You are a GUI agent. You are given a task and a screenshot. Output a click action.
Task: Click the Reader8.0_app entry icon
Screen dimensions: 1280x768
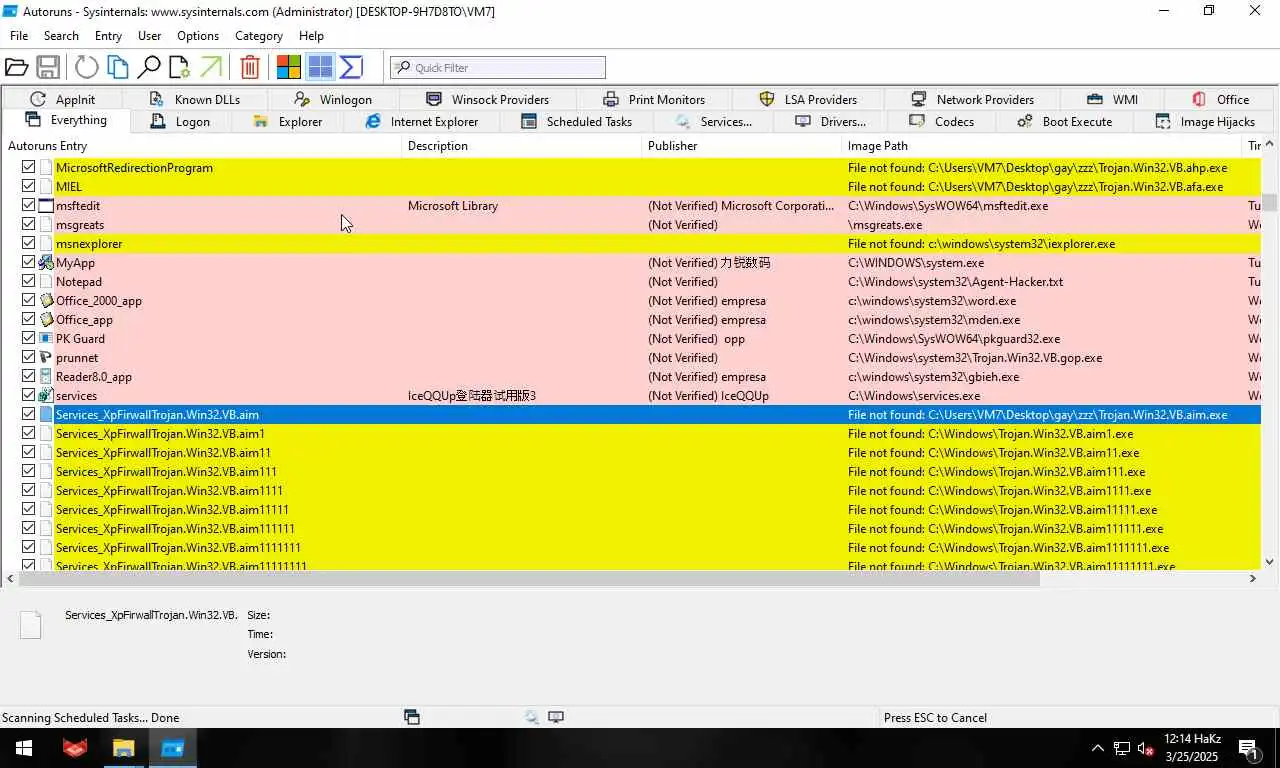pos(46,377)
